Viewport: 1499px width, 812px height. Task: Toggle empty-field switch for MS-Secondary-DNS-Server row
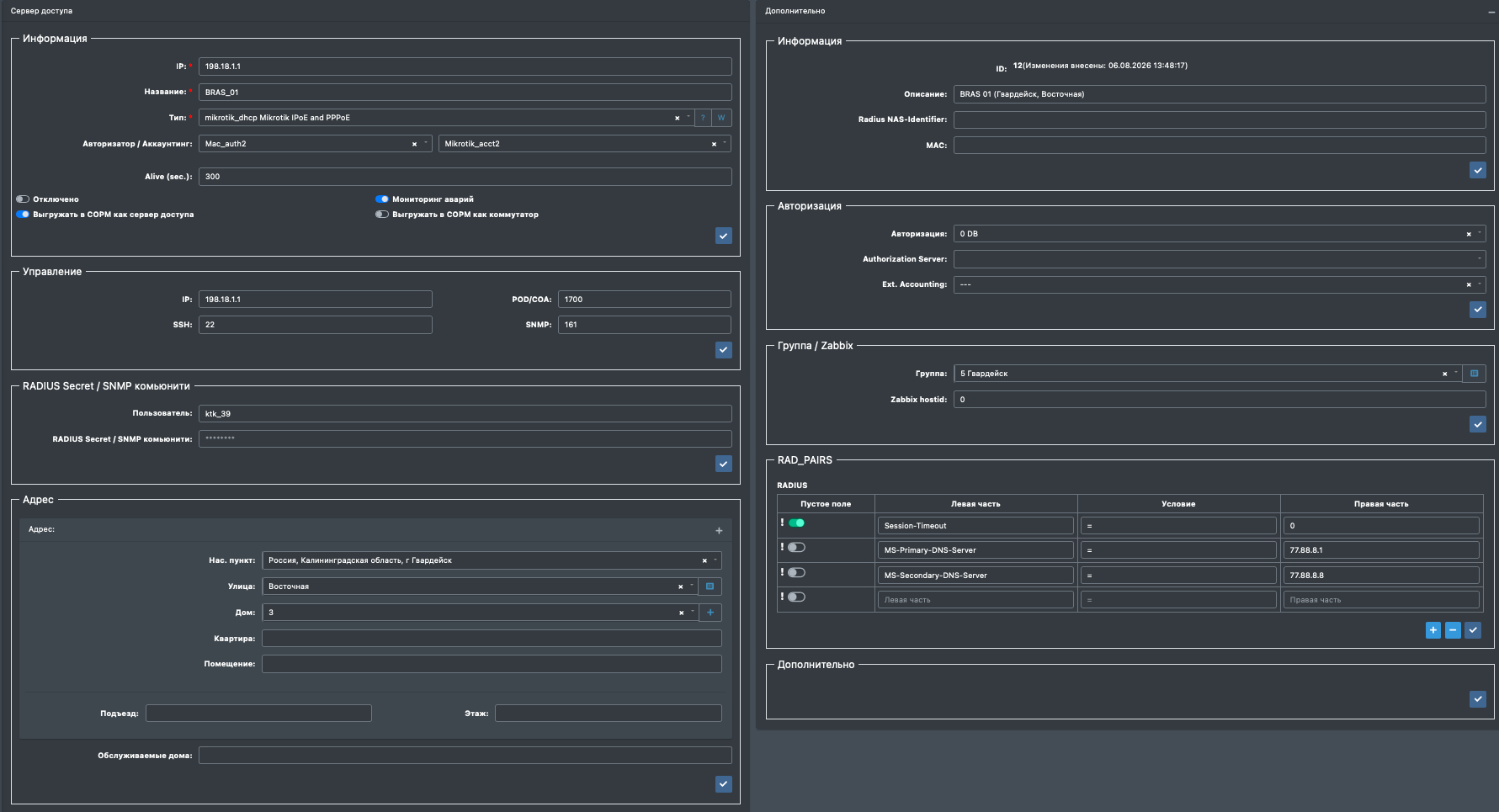[x=796, y=572]
